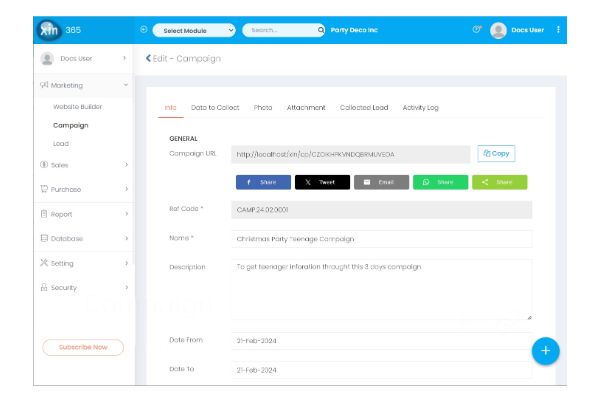Open the kebab menu in top bar
The image size is (606, 420).
[x=558, y=30]
